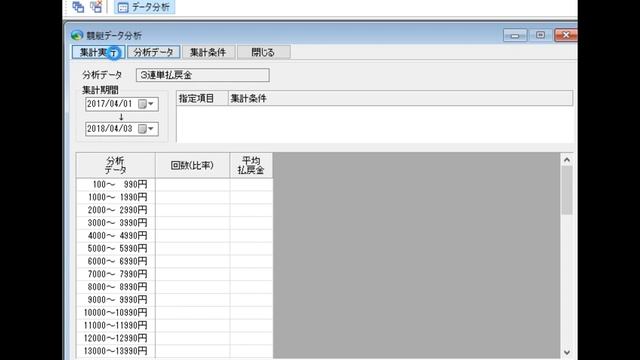Click the 閉じる button
Viewport: 640px width, 360px height.
click(263, 52)
